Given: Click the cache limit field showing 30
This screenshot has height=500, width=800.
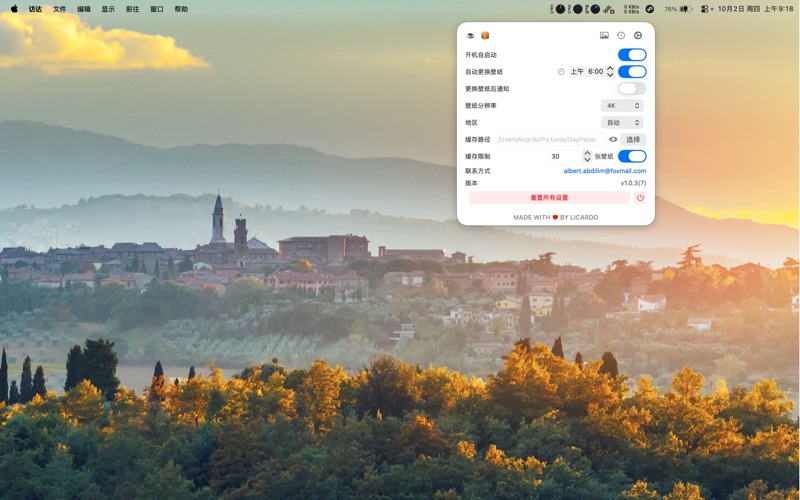Looking at the screenshot, I should tap(565, 156).
